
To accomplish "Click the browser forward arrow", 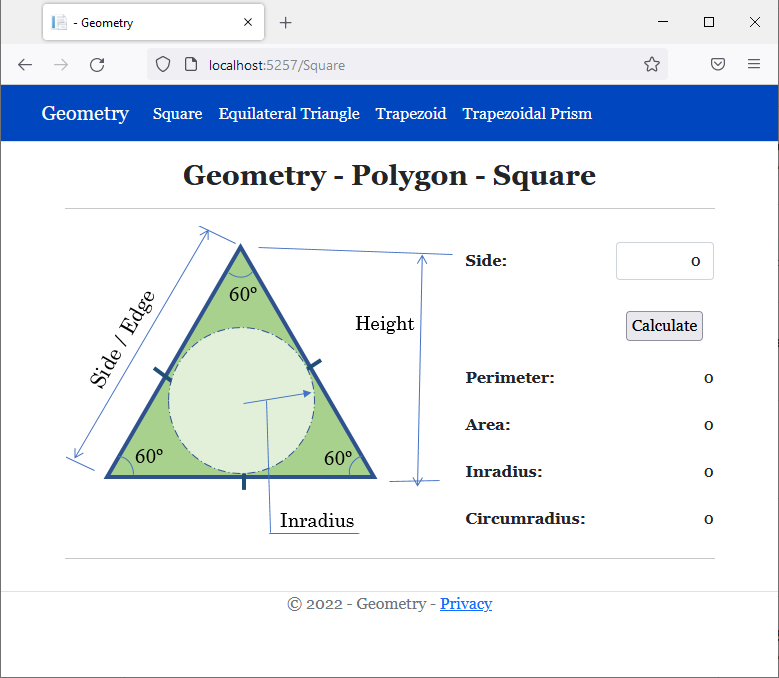I will 61,65.
